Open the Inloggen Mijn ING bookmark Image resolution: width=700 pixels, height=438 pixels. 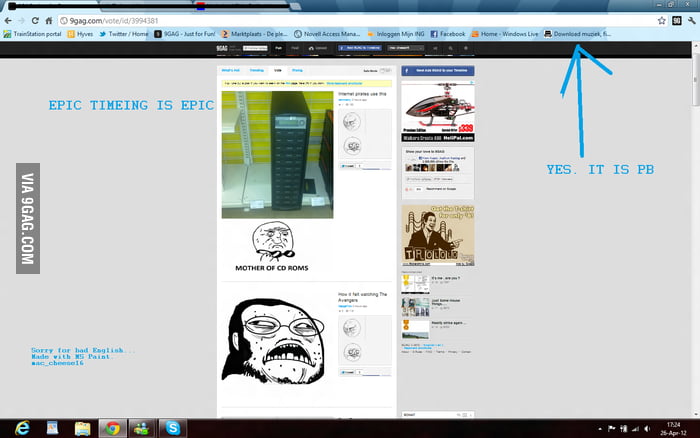coord(396,34)
